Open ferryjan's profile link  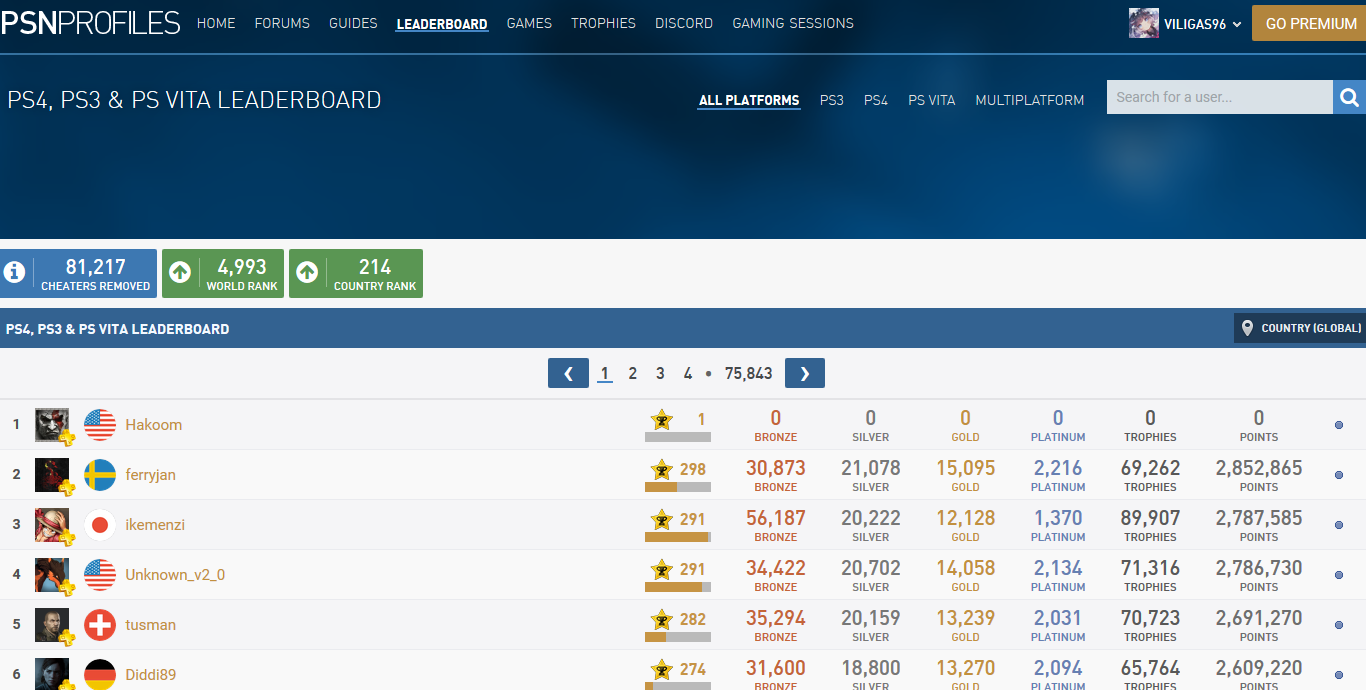[x=150, y=475]
